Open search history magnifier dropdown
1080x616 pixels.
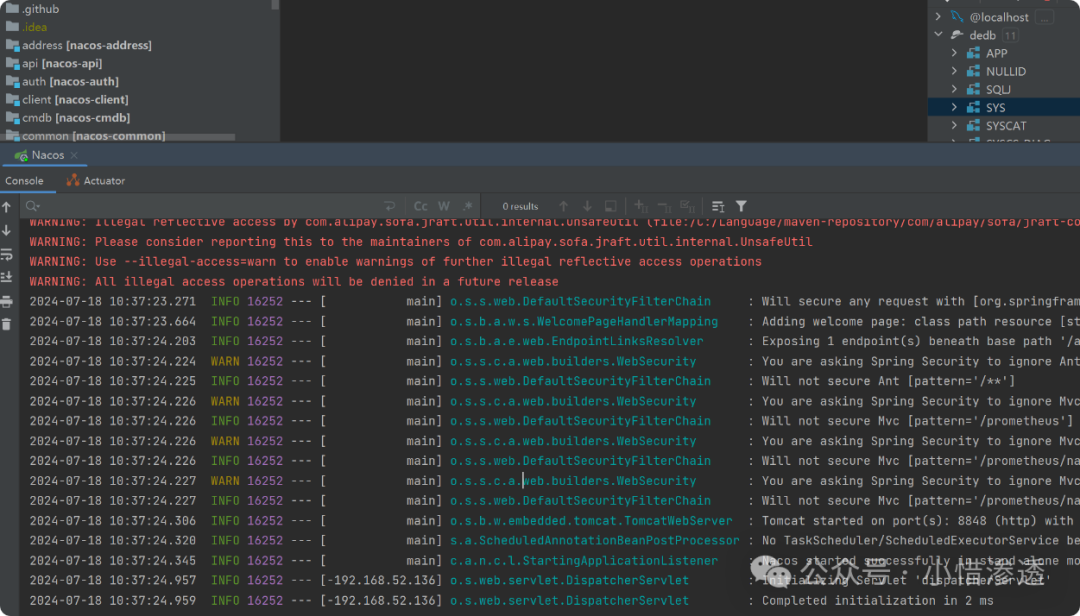pyautogui.click(x=32, y=206)
